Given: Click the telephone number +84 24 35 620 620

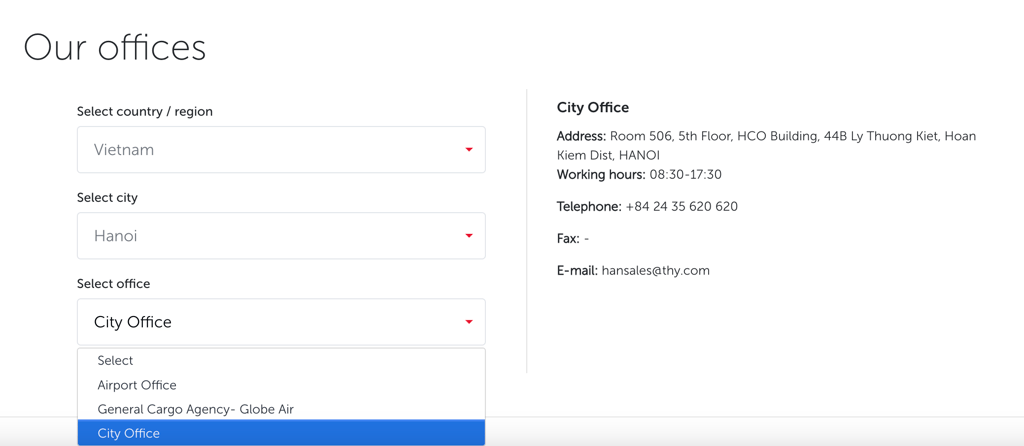Looking at the screenshot, I should coord(681,206).
